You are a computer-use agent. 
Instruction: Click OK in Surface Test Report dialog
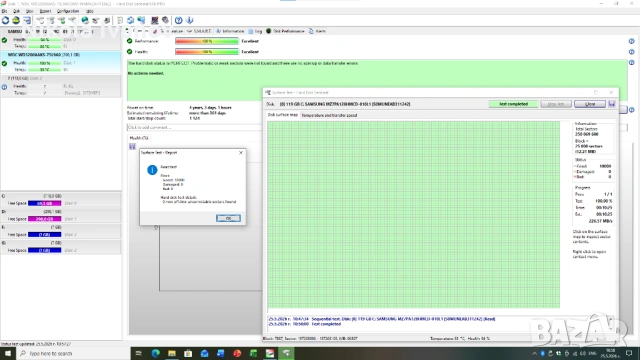228,218
